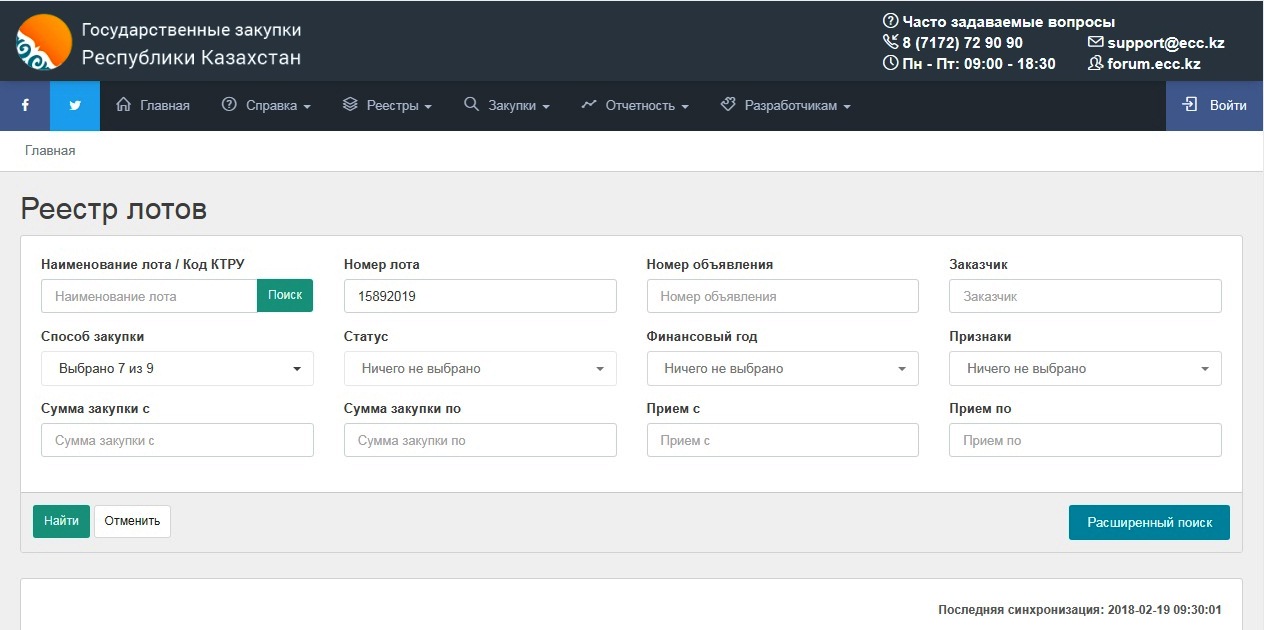Click the Номер лота input field
The height and width of the screenshot is (630, 1264).
480,296
